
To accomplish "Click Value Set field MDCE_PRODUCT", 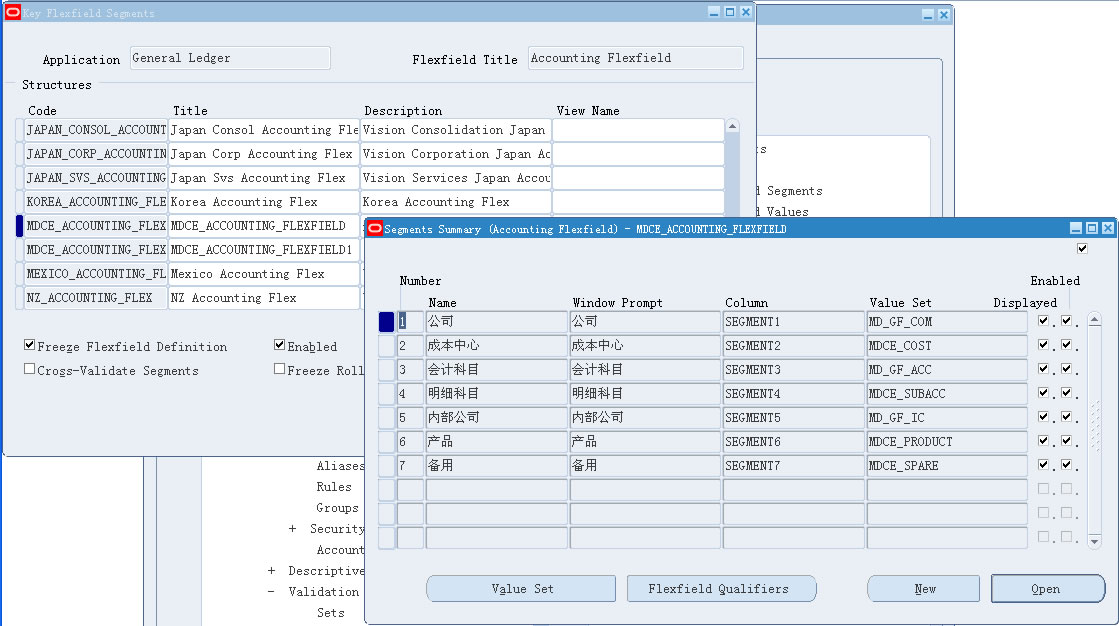I will point(947,442).
